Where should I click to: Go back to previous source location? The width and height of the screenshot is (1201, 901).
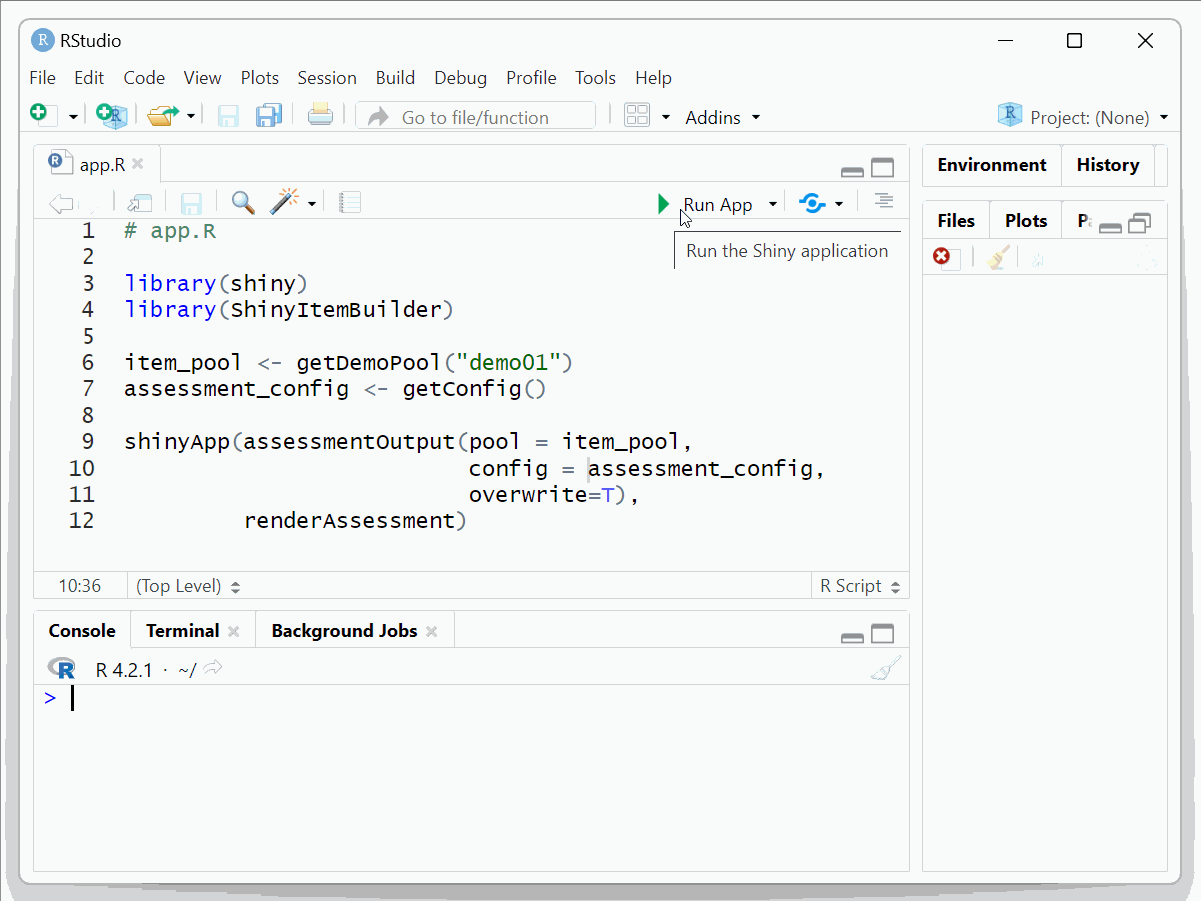pos(62,204)
